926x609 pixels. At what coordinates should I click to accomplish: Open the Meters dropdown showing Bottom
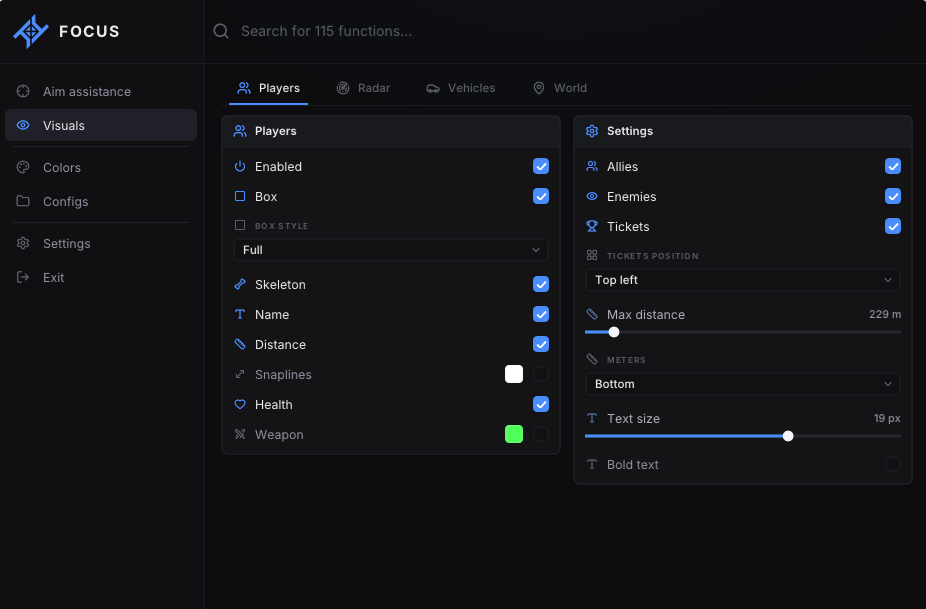click(x=743, y=384)
